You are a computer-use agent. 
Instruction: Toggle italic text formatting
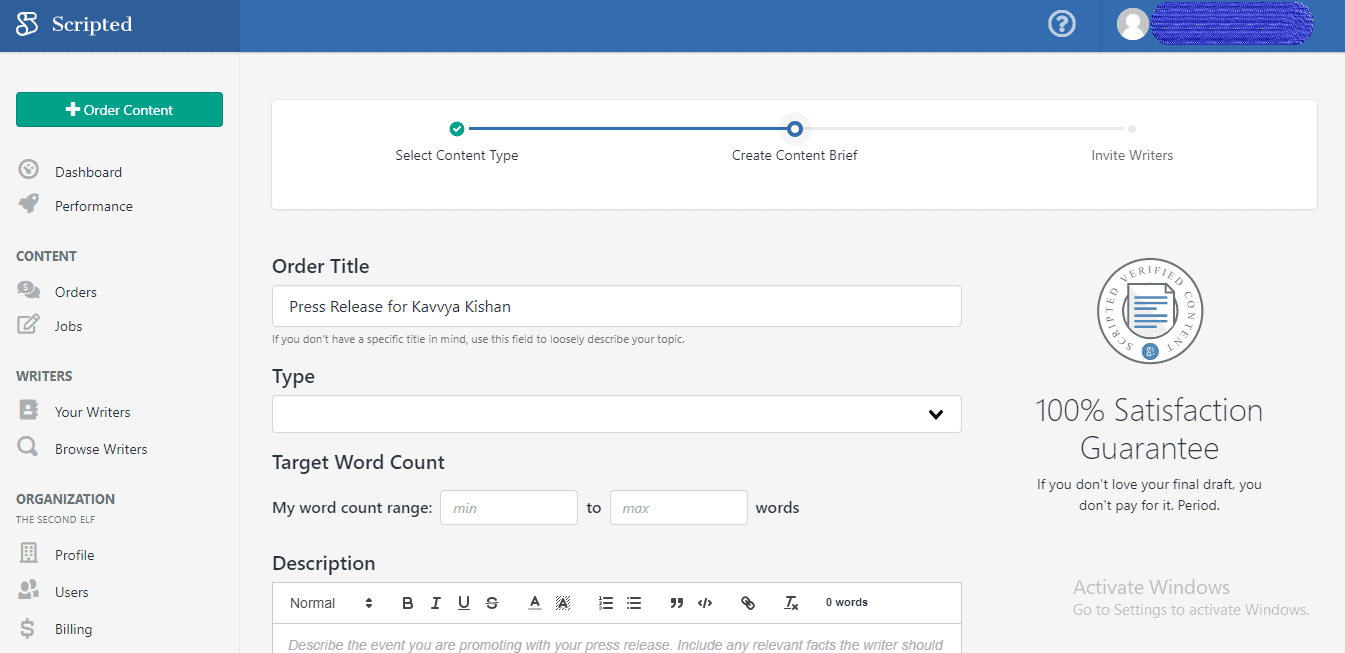436,603
